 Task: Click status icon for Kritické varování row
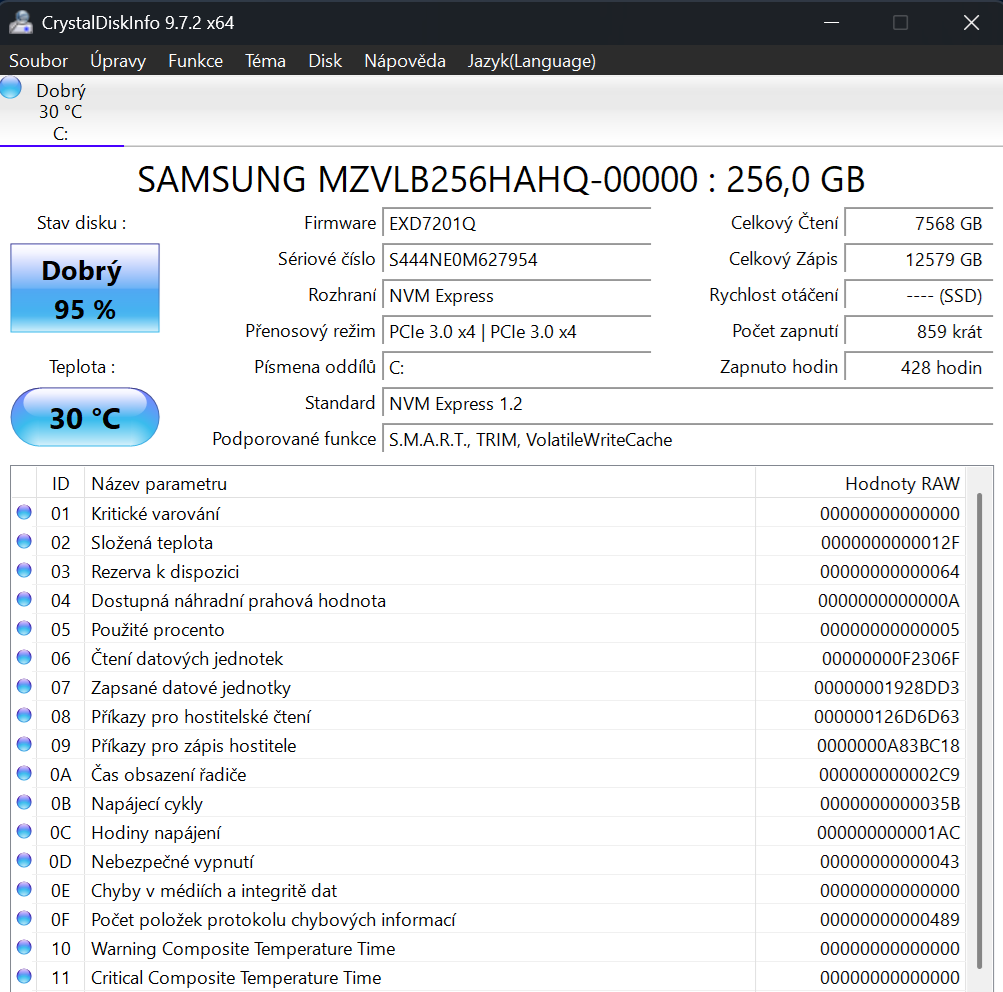pyautogui.click(x=24, y=513)
